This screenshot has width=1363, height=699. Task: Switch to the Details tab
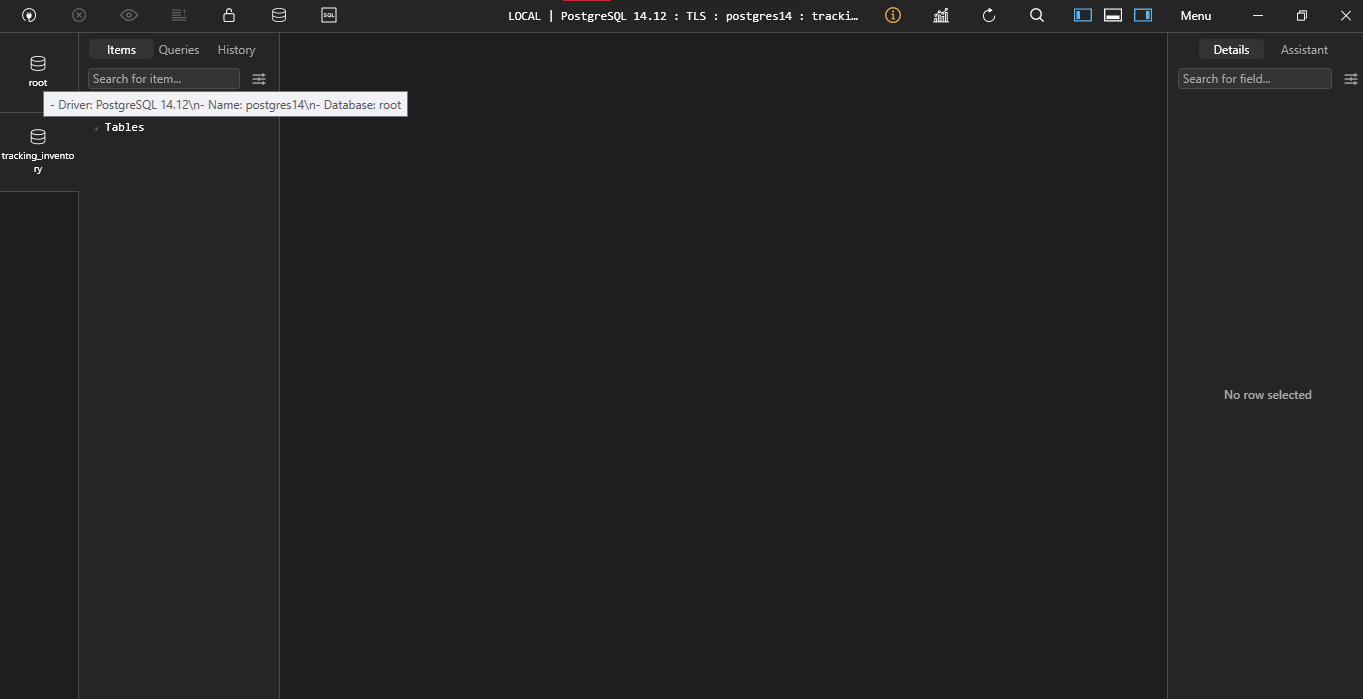pos(1231,50)
